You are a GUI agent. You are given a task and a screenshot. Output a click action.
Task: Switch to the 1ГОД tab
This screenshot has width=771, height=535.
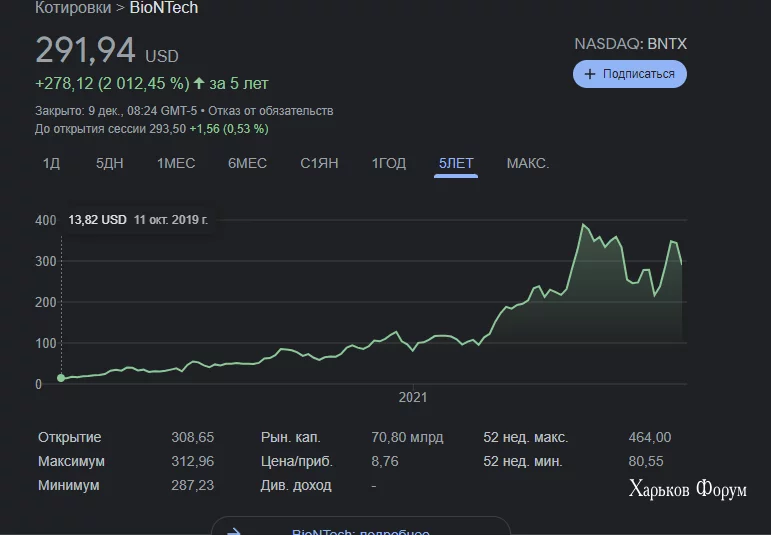(x=389, y=163)
